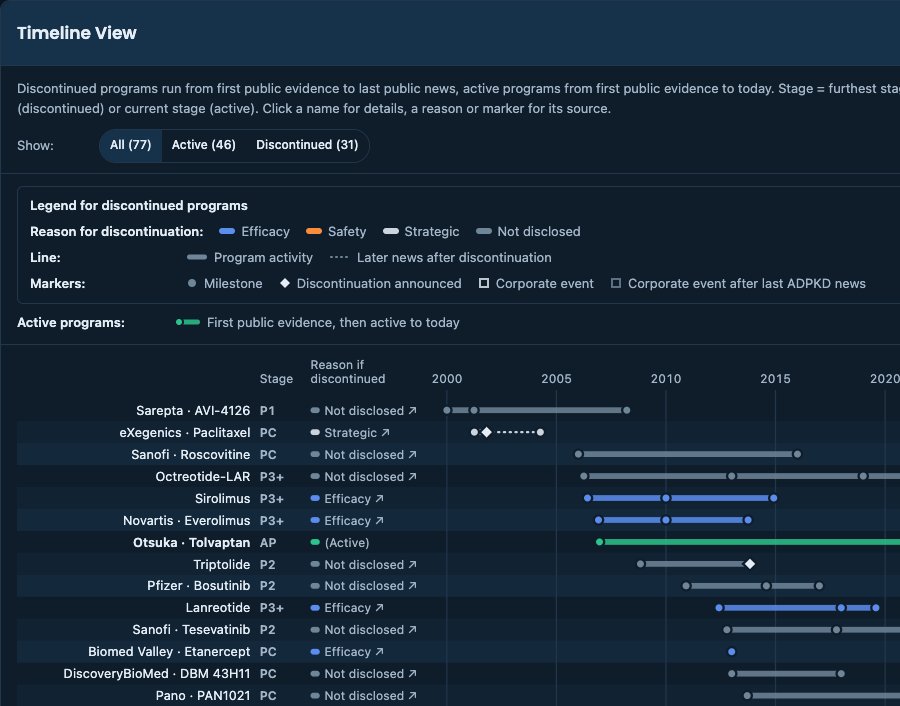
Task: Click the Strategic white legend swatch
Action: [391, 231]
